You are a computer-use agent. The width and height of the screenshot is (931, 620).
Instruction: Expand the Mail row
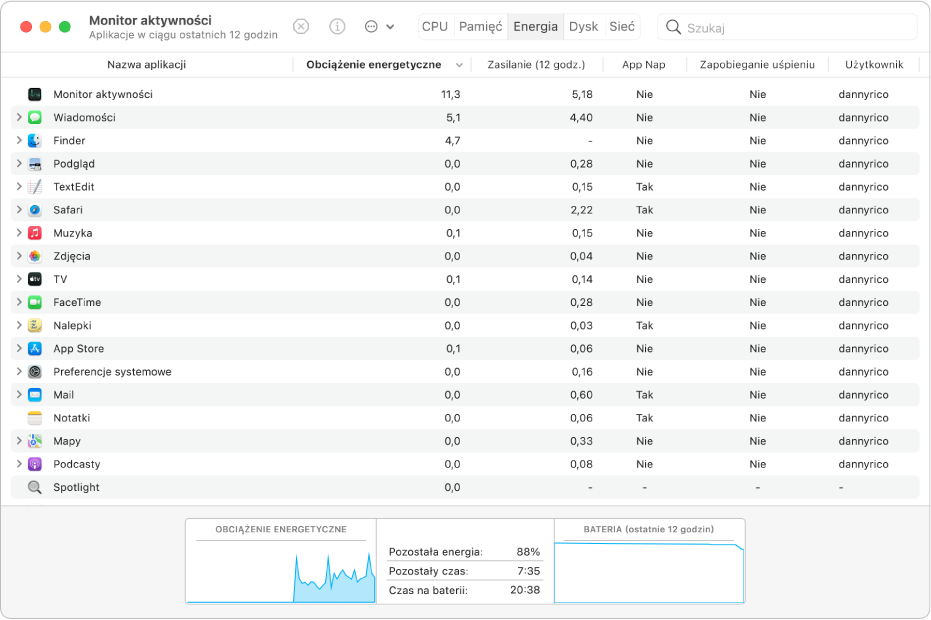[x=19, y=395]
